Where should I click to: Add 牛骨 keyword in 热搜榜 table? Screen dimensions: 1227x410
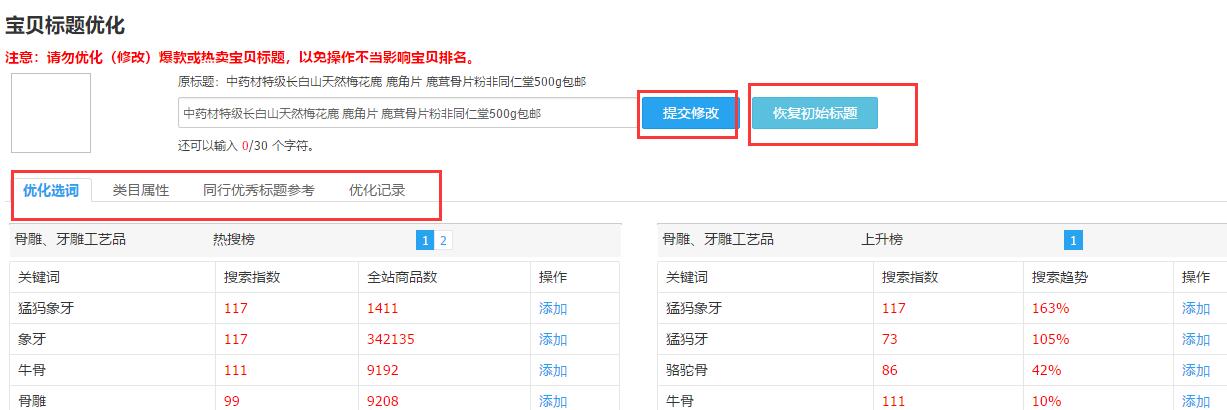[553, 371]
